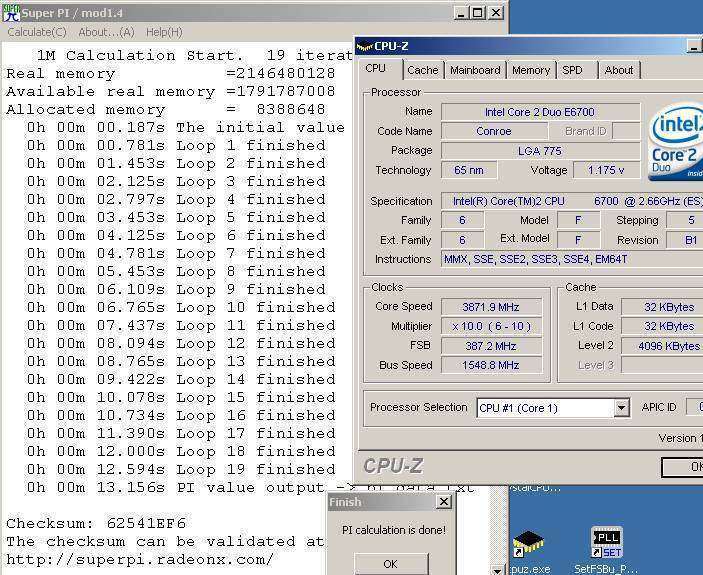Close the Finish dialog with X
703x575 pixels.
click(x=443, y=502)
